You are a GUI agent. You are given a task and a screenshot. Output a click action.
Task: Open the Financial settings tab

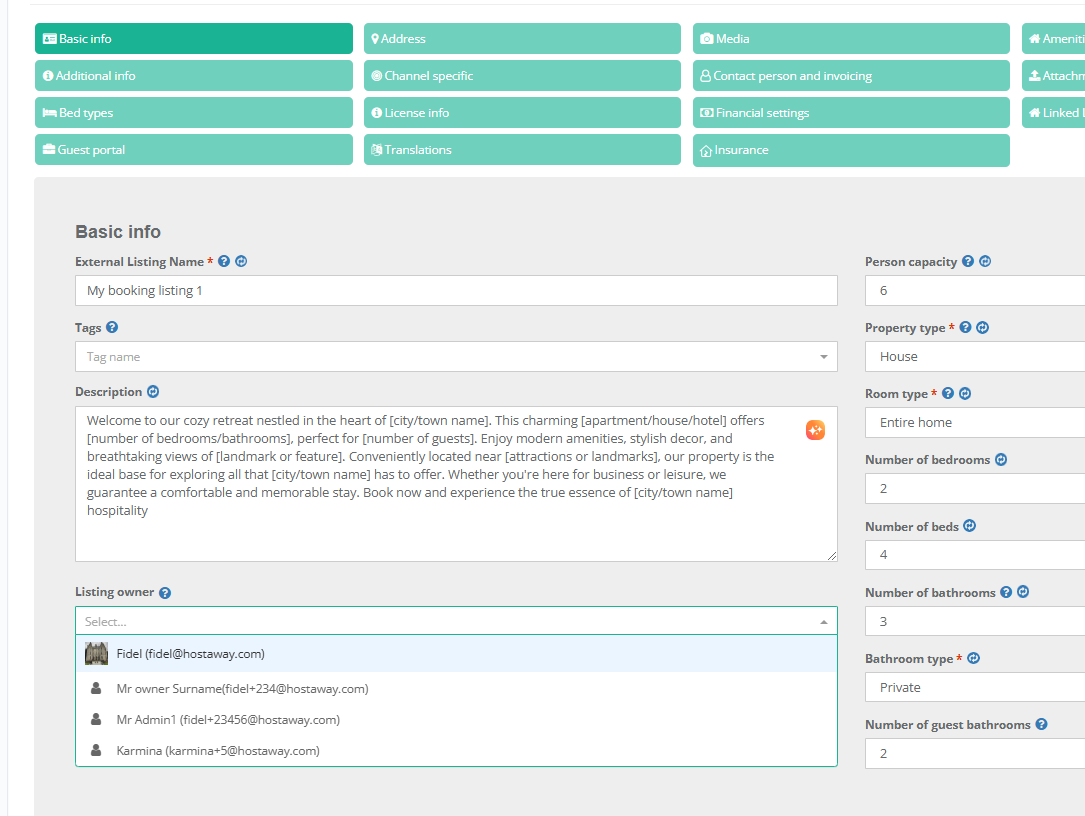click(x=851, y=113)
